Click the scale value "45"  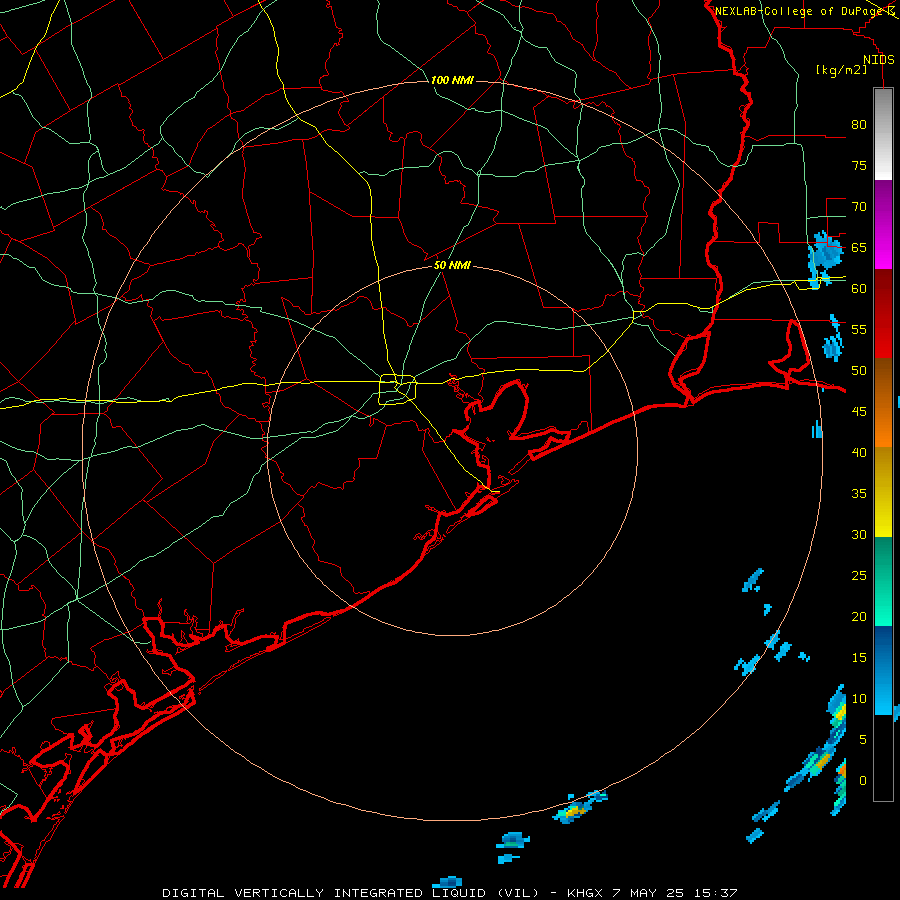[x=859, y=412]
